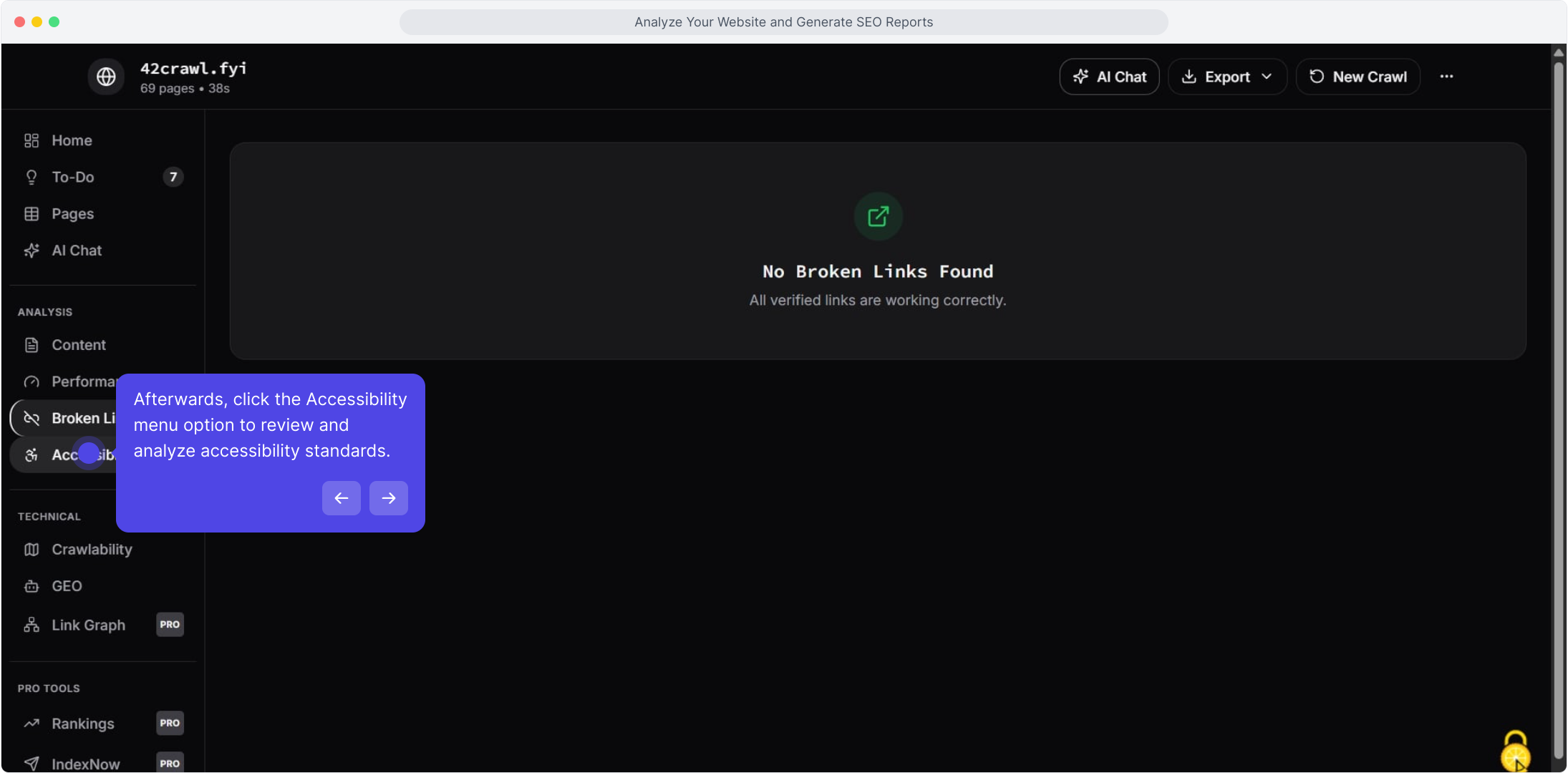Click the website globe icon beside 42crawl.fyi

click(105, 76)
